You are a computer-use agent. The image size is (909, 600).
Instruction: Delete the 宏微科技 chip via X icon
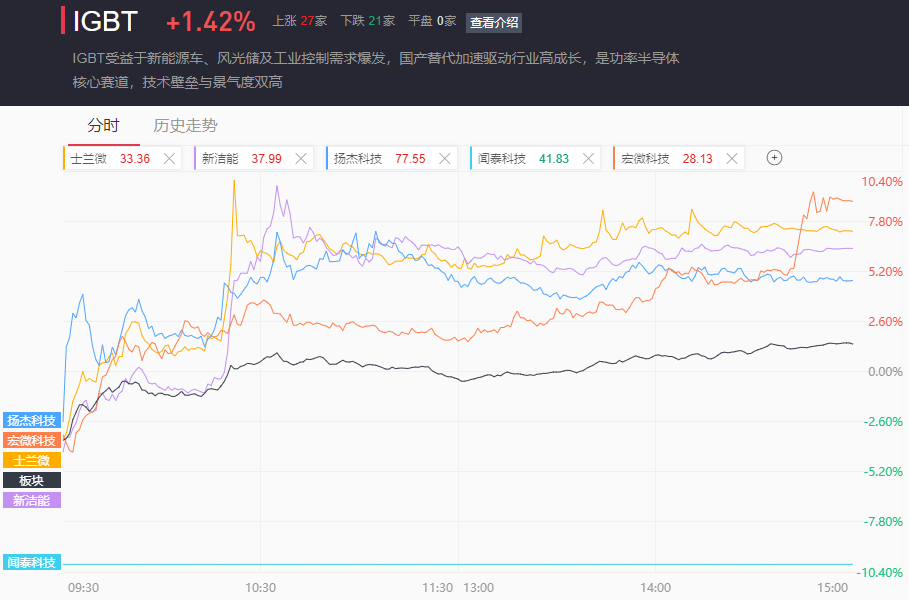coord(732,158)
